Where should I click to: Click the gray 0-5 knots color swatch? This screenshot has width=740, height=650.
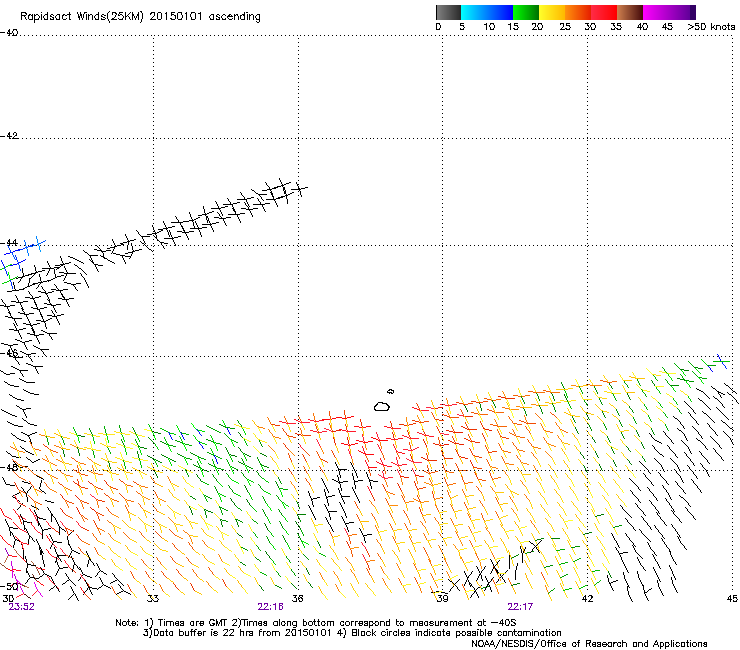tap(448, 12)
